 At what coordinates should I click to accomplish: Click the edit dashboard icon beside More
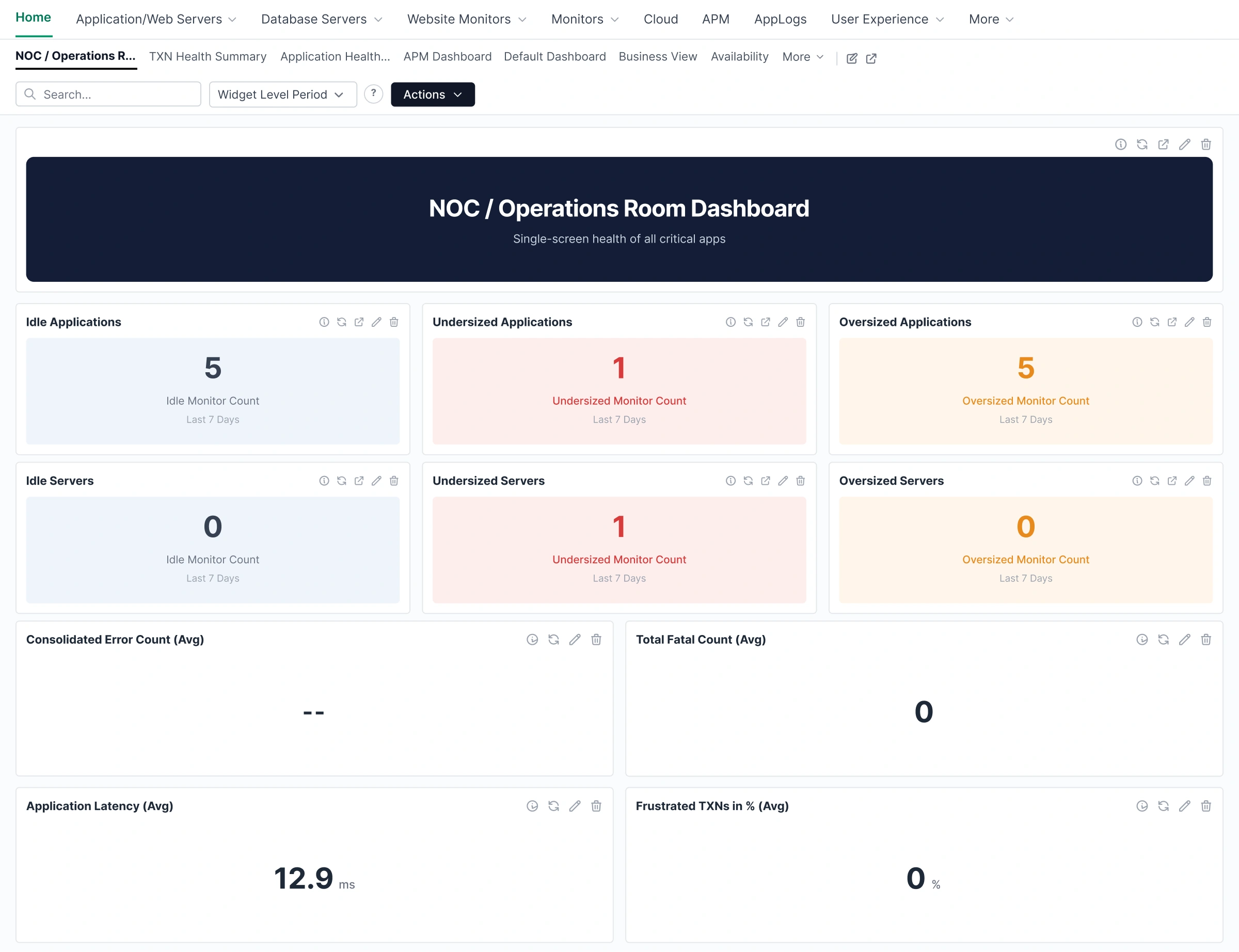851,58
